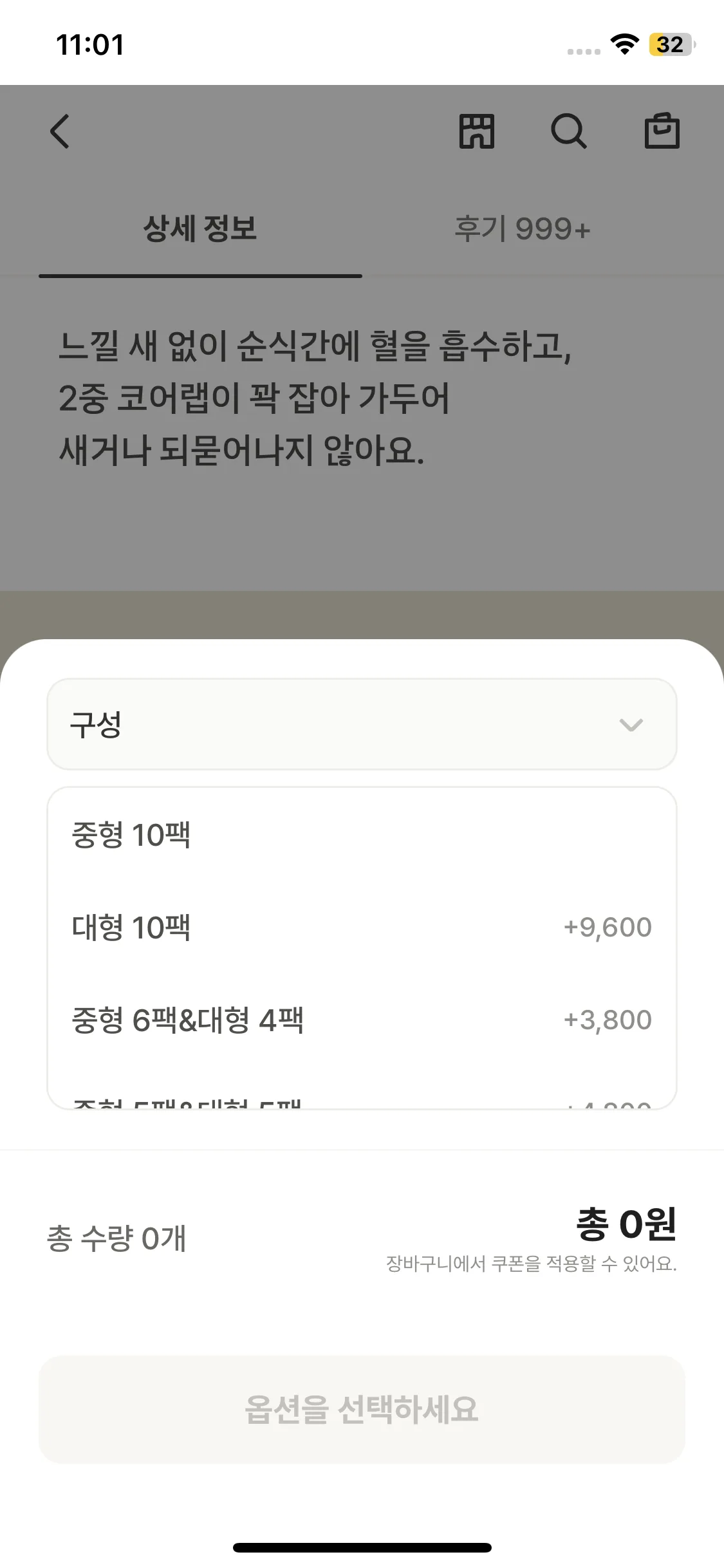Screen dimensions: 724x1568
Task: Tap the back arrow icon
Action: 60,131
